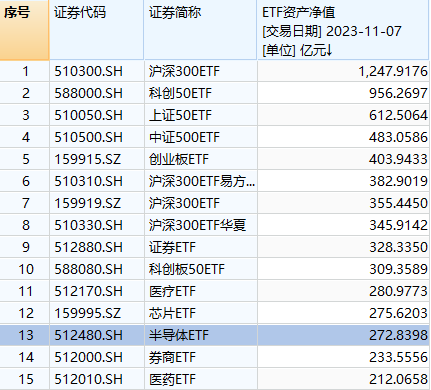Sort by ETF资产净值 column header
The image size is (431, 390).
(343, 30)
